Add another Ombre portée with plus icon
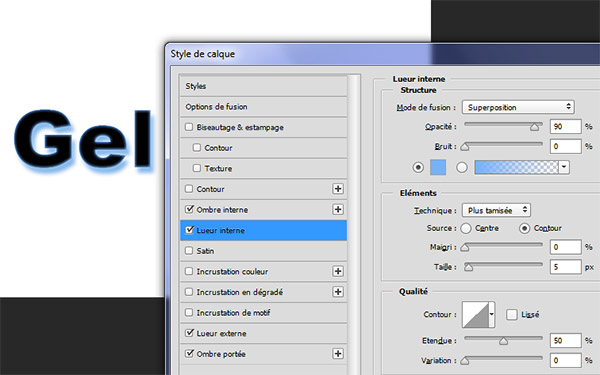This screenshot has height=375, width=600. tap(338, 354)
